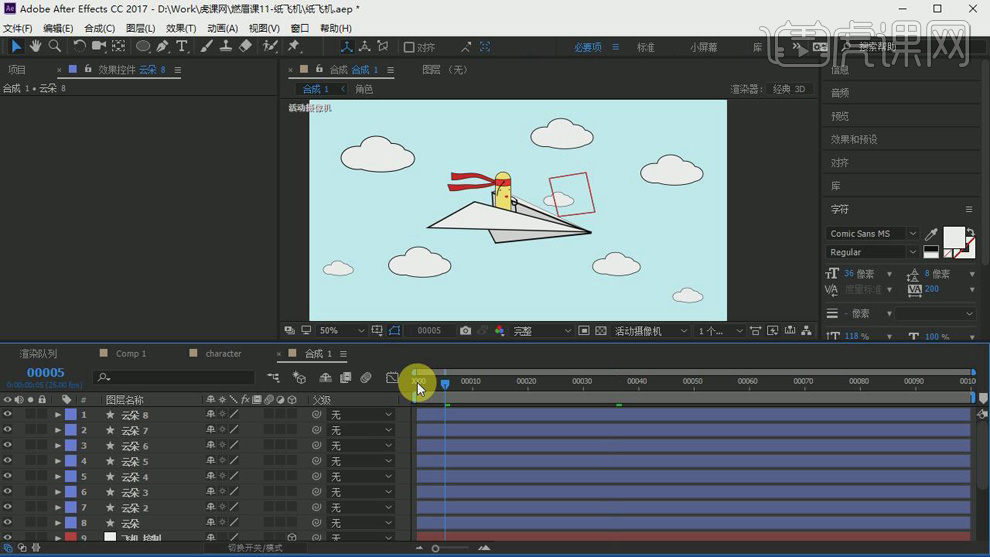This screenshot has height=557, width=990.
Task: Hide the 云朵 6 layer
Action: point(8,445)
